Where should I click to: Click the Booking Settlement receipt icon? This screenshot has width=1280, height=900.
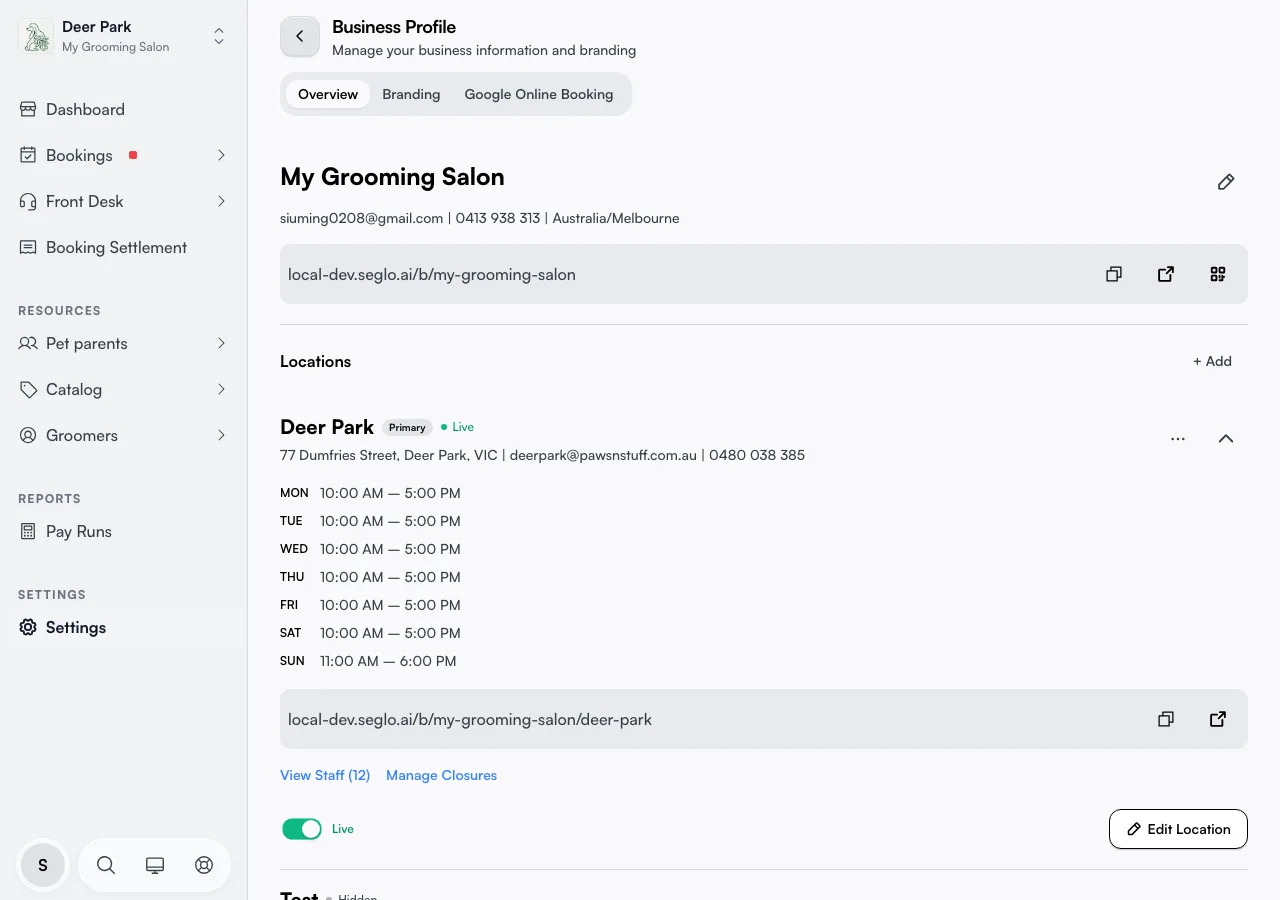(28, 247)
